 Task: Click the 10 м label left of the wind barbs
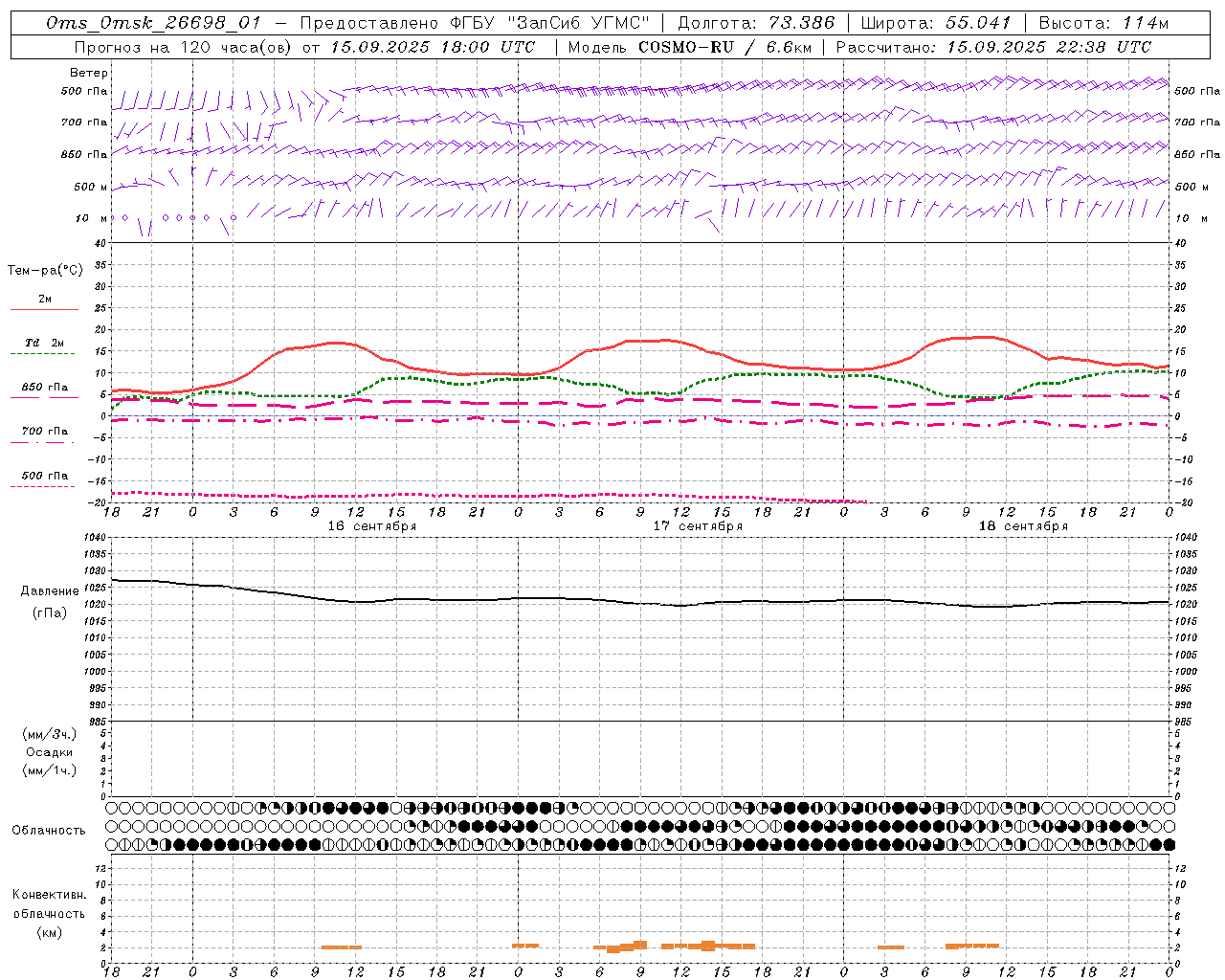[92, 218]
